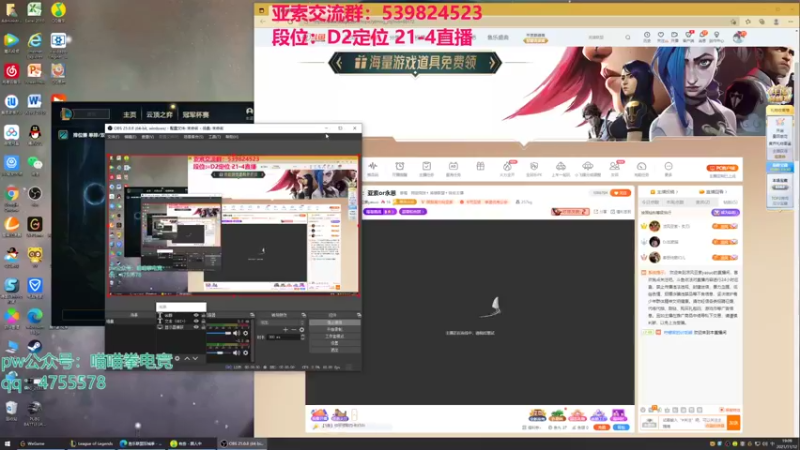This screenshot has height=450, width=800.
Task: Click the checklist clipboard icon in streamer toolbar
Action: pyautogui.click(x=427, y=166)
